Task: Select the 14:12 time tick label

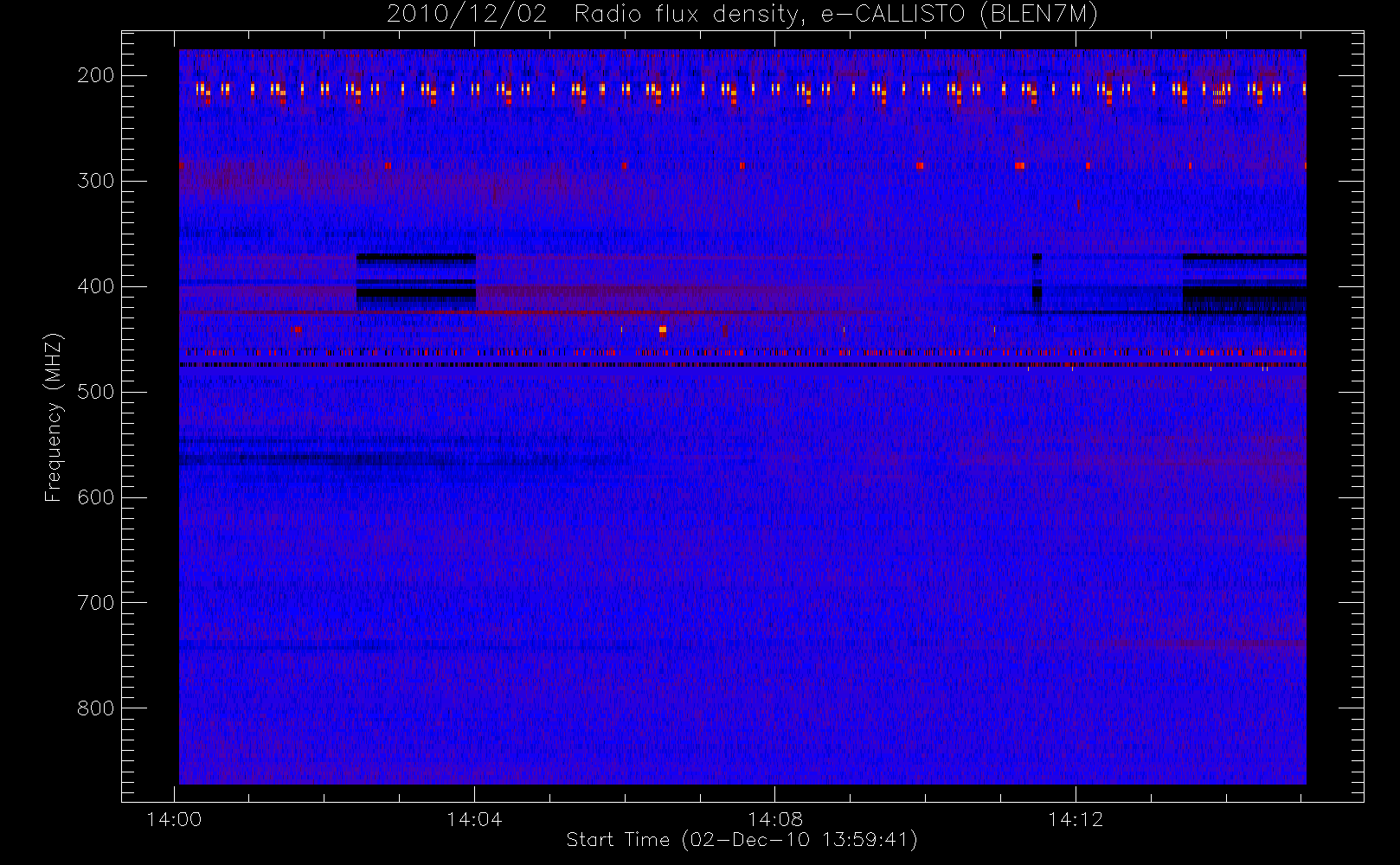Action: 1076,819
